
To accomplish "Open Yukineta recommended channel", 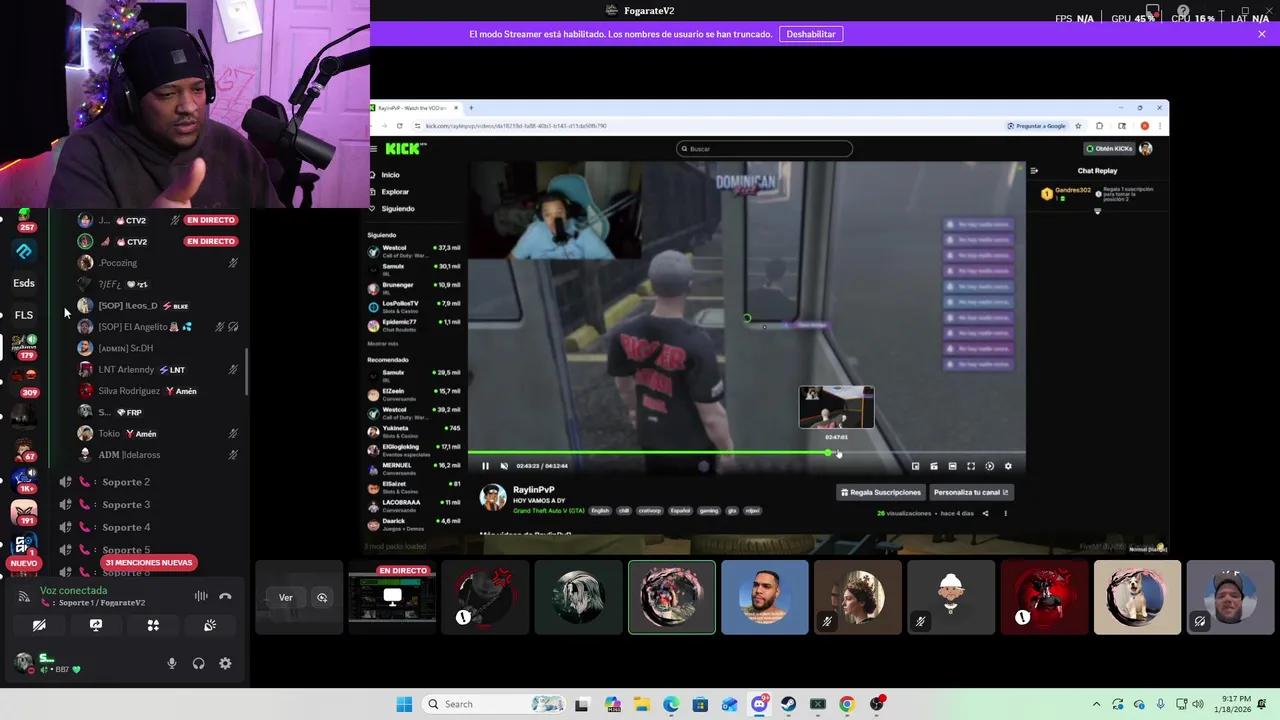I will 414,431.
